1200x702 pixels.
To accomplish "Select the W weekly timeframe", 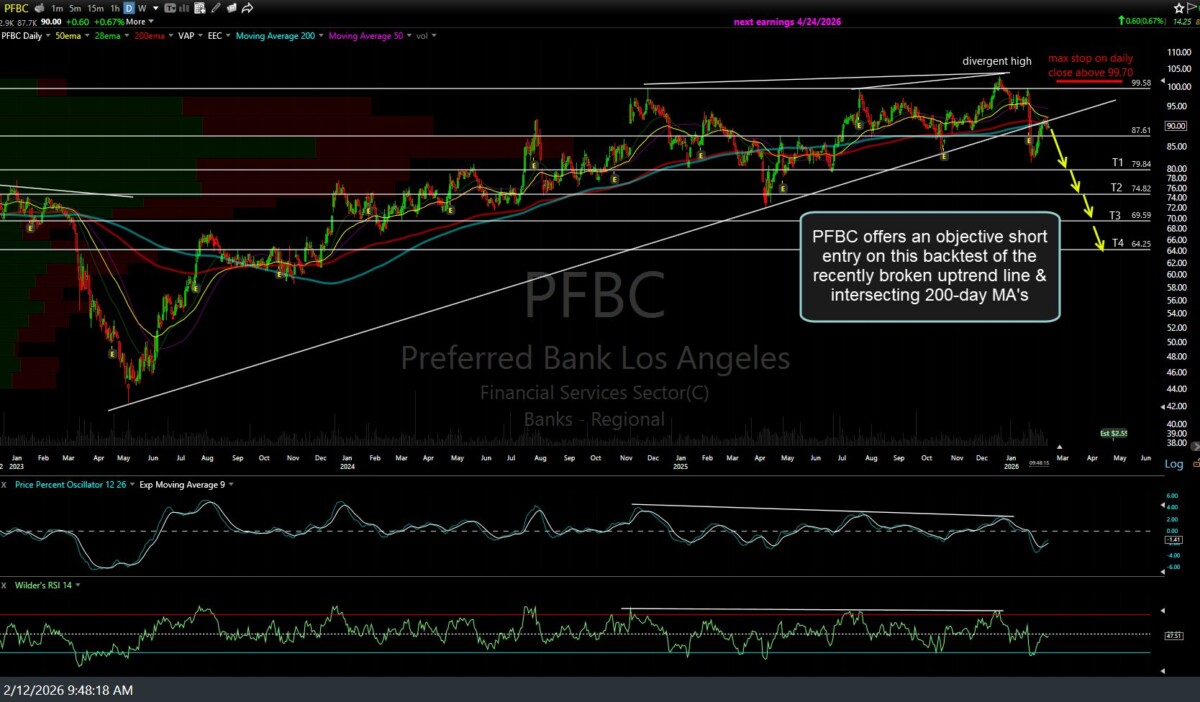I will pyautogui.click(x=142, y=9).
